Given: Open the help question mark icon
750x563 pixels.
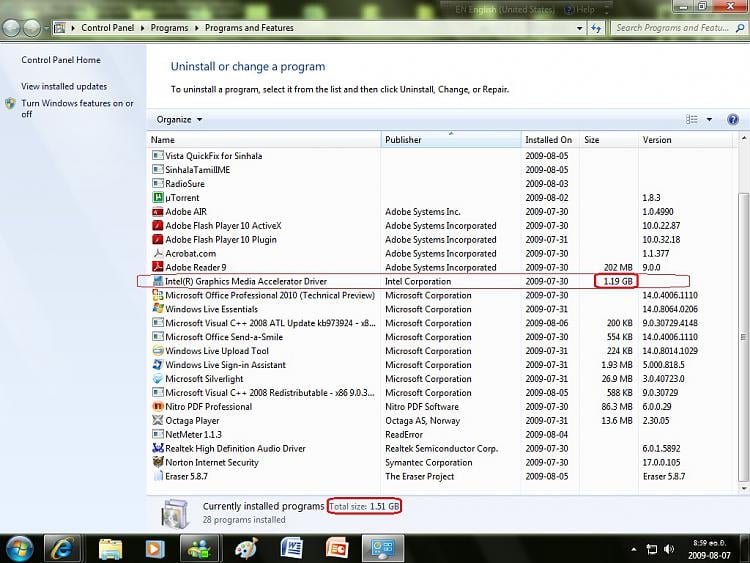Looking at the screenshot, I should pos(732,120).
